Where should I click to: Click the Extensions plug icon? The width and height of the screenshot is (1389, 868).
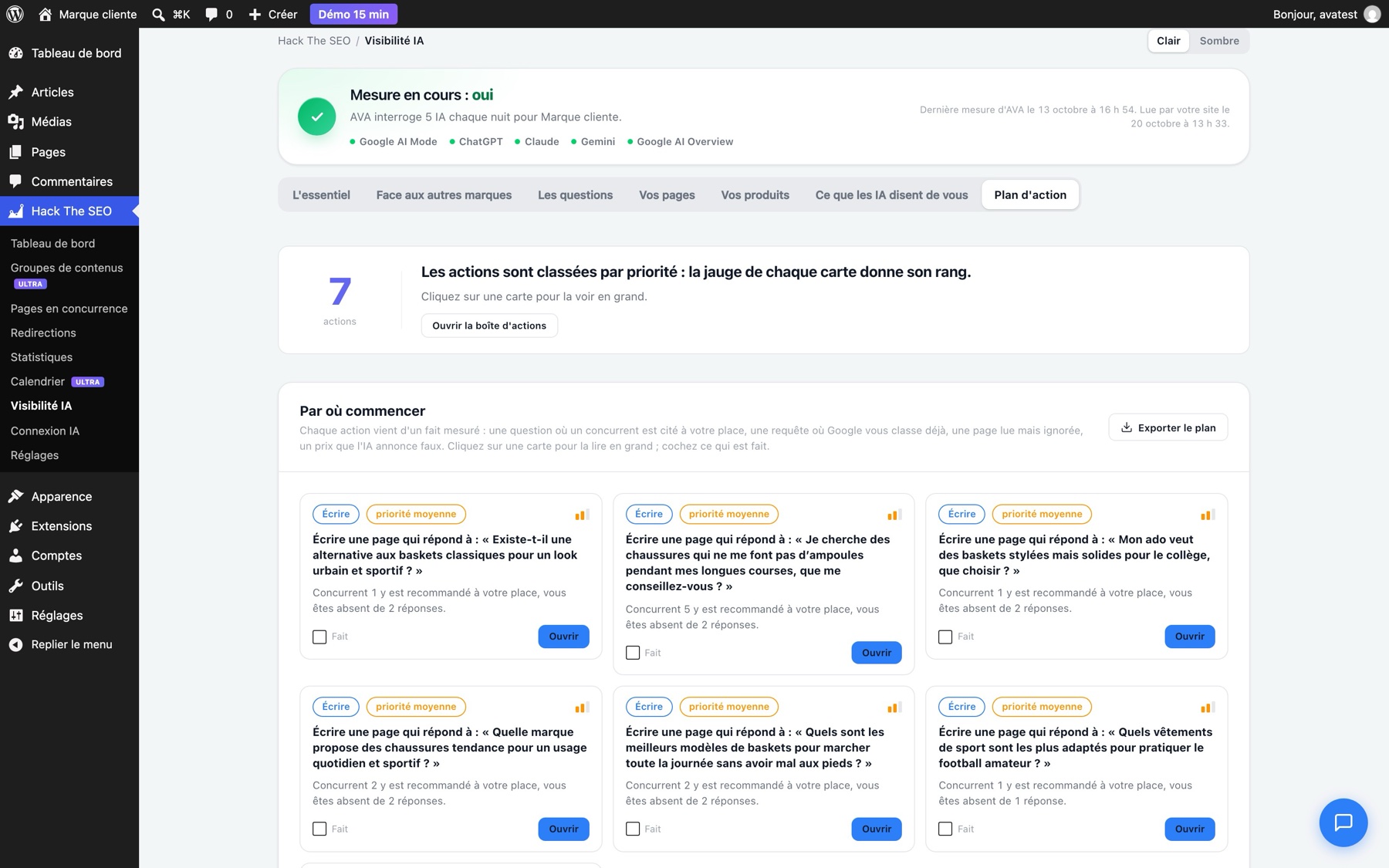(15, 526)
